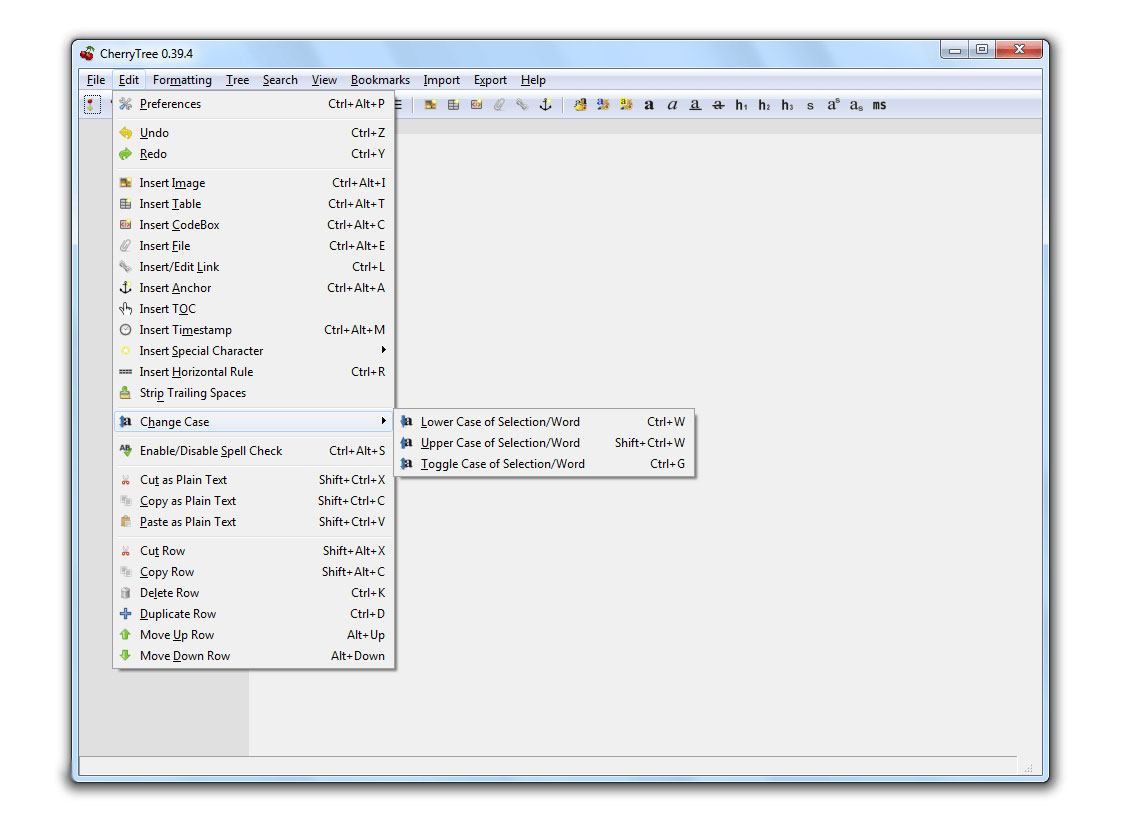Image resolution: width=1121 pixels, height=840 pixels.
Task: Choose Insert Horizontal Rule menu entry
Action: point(254,372)
